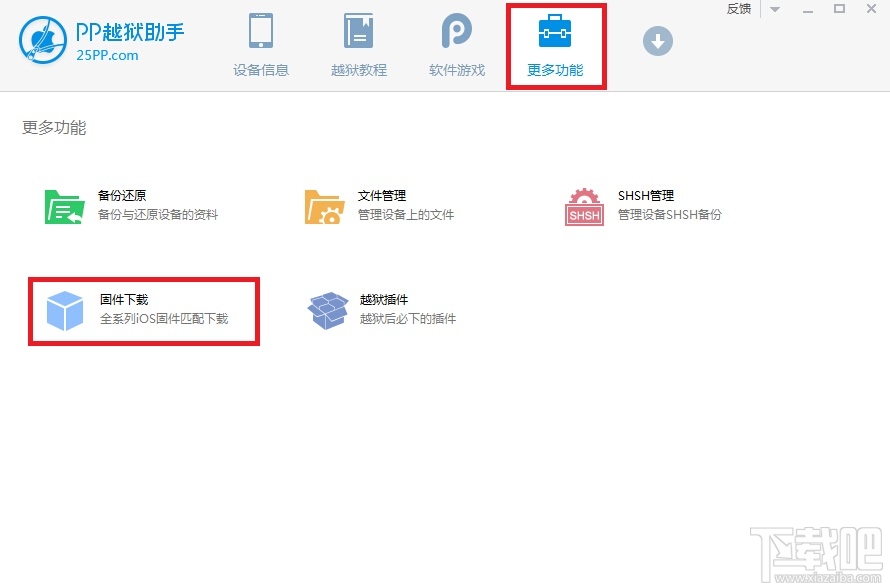The height and width of the screenshot is (588, 890).
Task: Open 固件下载 via the blue cube icon
Action: click(x=65, y=310)
